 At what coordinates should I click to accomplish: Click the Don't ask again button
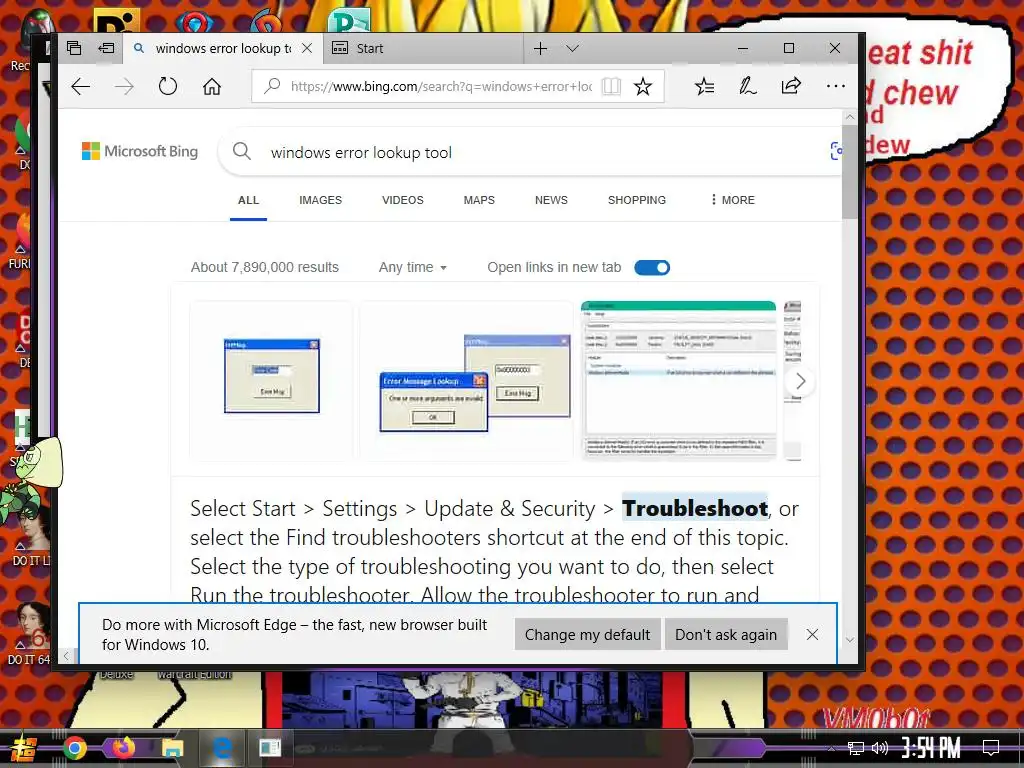click(726, 635)
